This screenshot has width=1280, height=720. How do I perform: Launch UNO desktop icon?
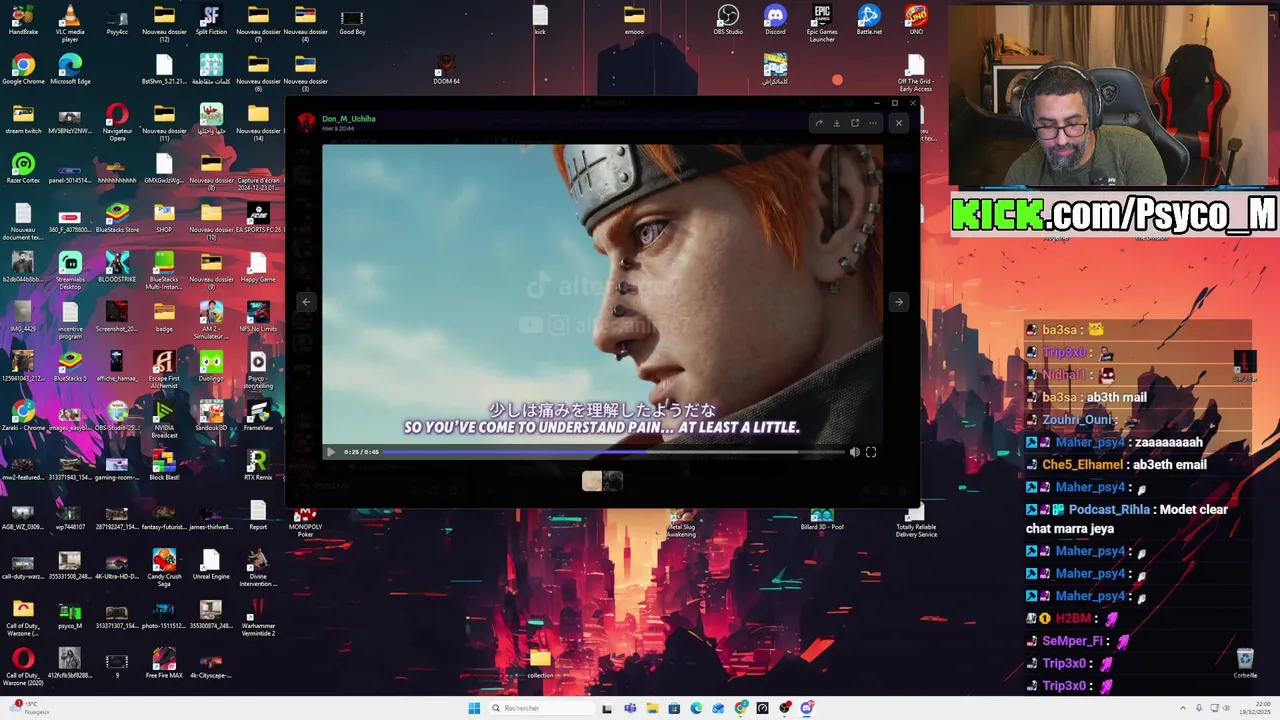click(x=916, y=21)
